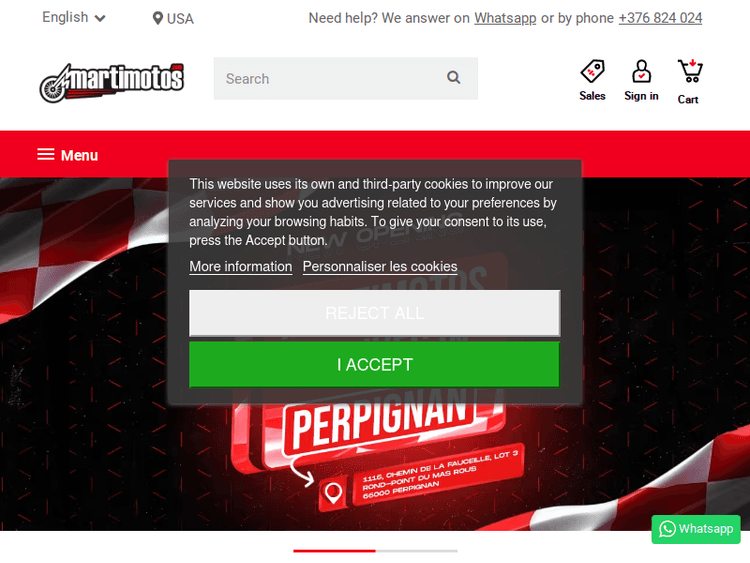Open the Sales tag icon

592,71
